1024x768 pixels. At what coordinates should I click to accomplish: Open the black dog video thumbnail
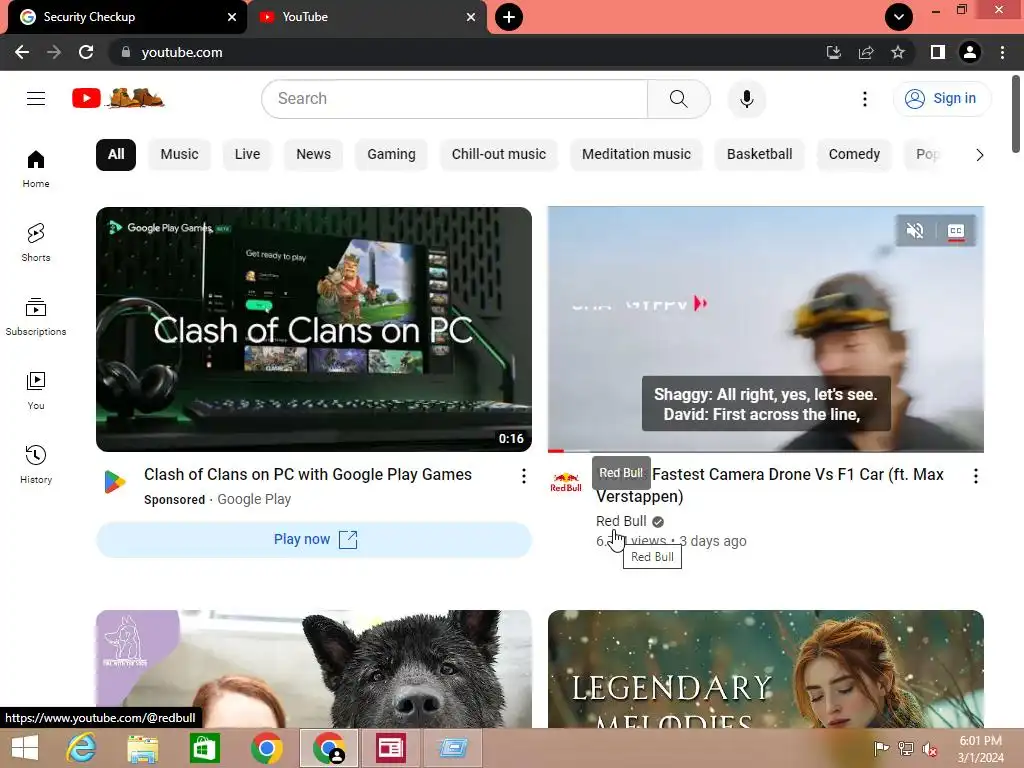[314, 669]
